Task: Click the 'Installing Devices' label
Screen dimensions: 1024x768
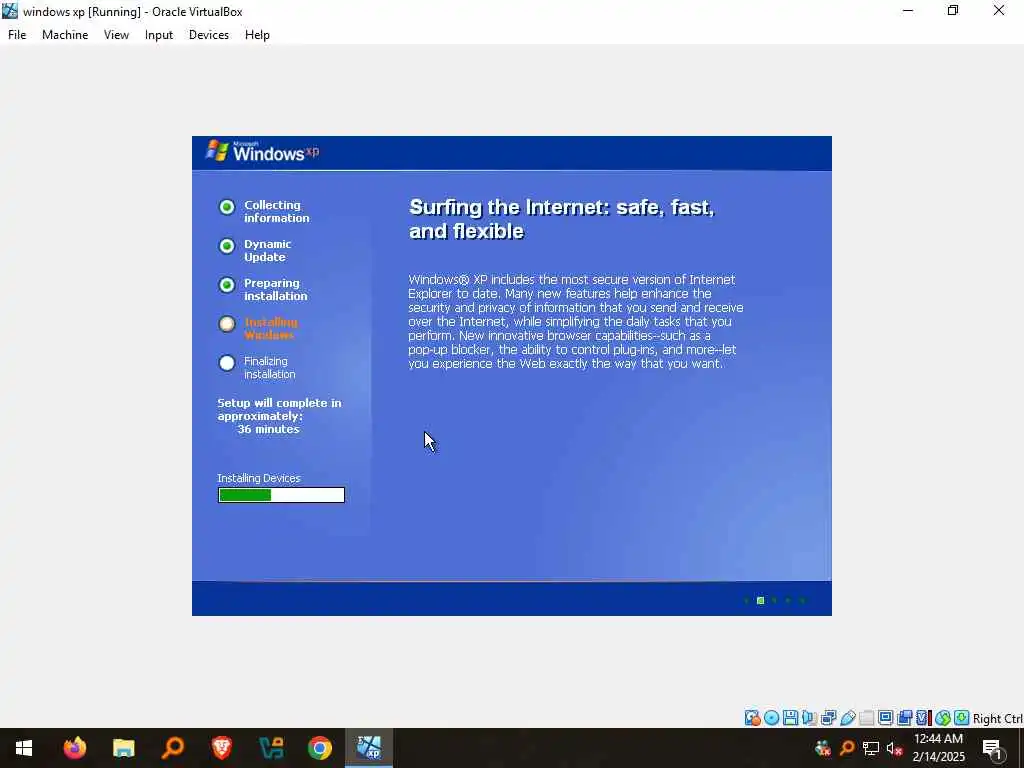Action: [259, 478]
